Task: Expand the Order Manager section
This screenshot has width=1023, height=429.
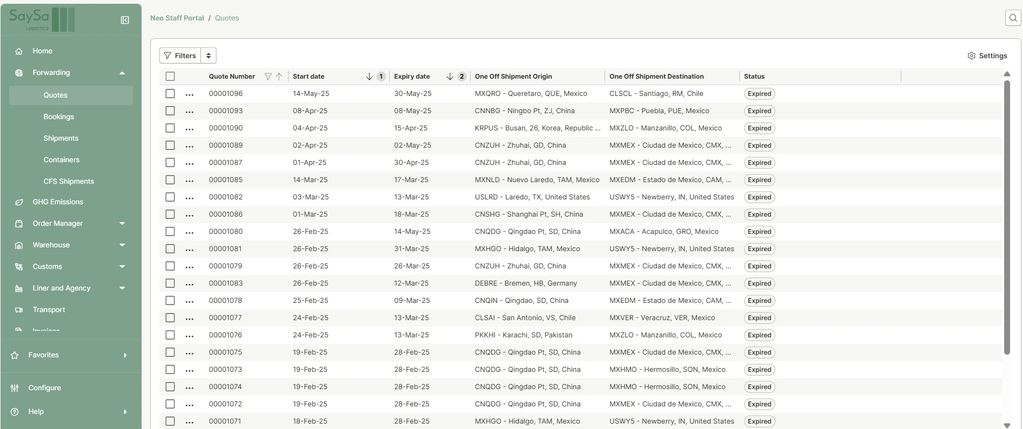Action: pyautogui.click(x=122, y=224)
